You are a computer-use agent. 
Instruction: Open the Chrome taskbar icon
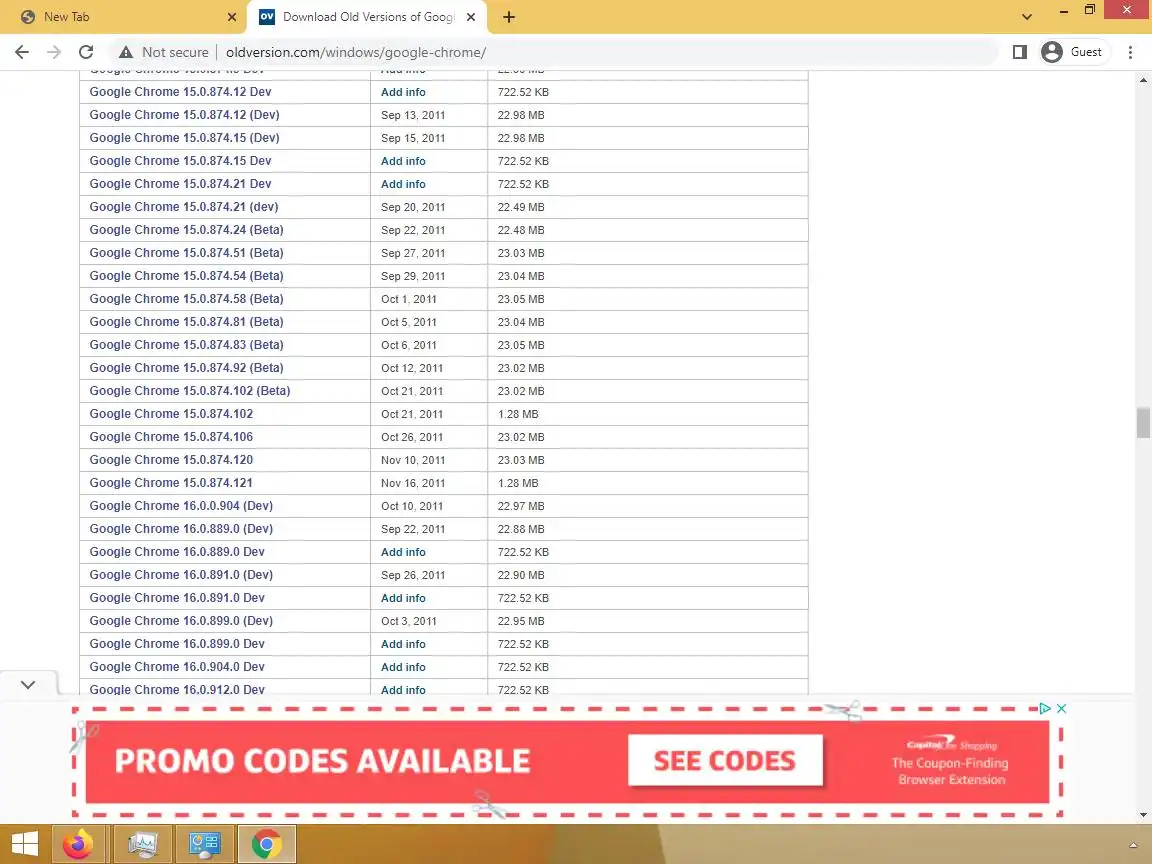coord(267,844)
